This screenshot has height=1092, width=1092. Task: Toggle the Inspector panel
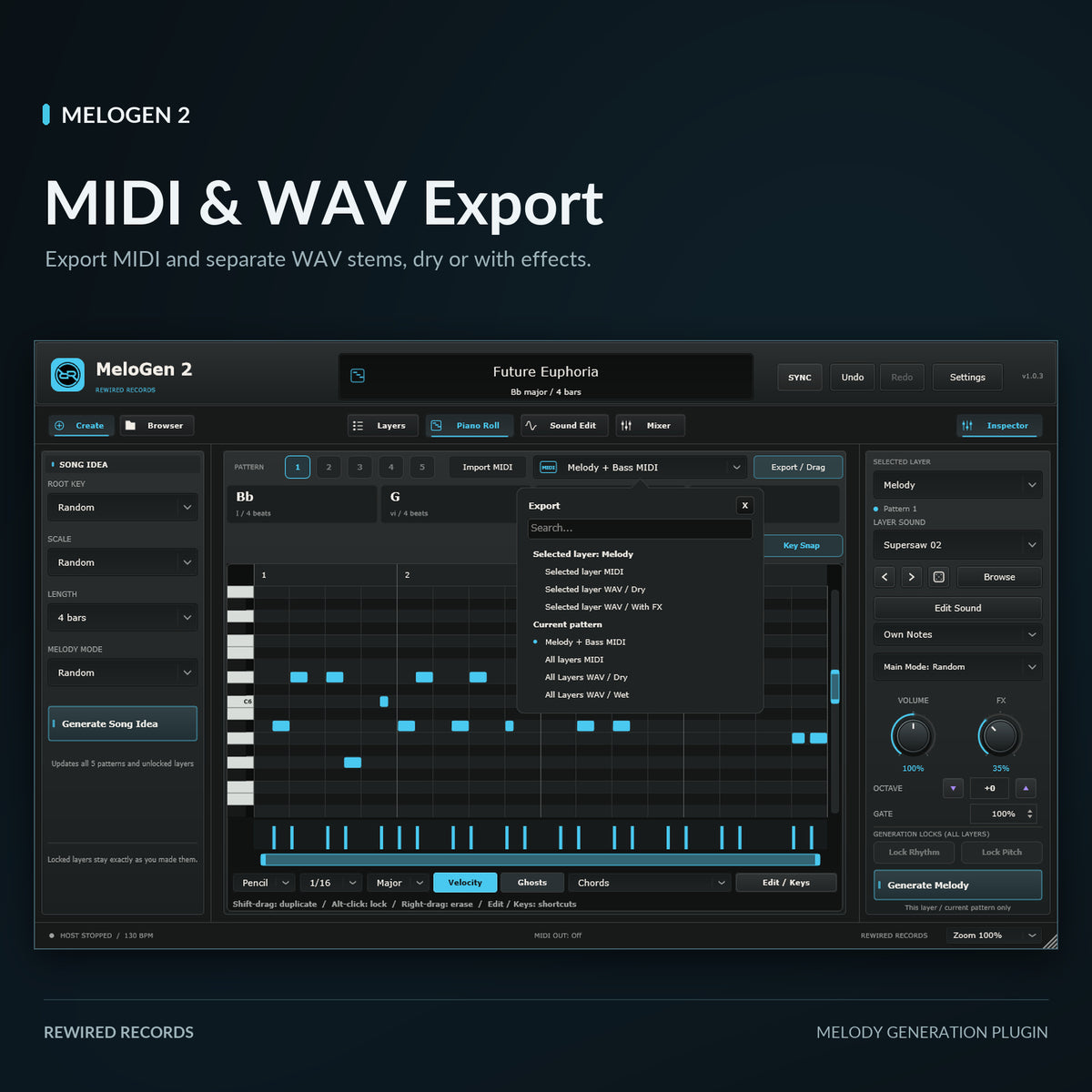(x=999, y=425)
